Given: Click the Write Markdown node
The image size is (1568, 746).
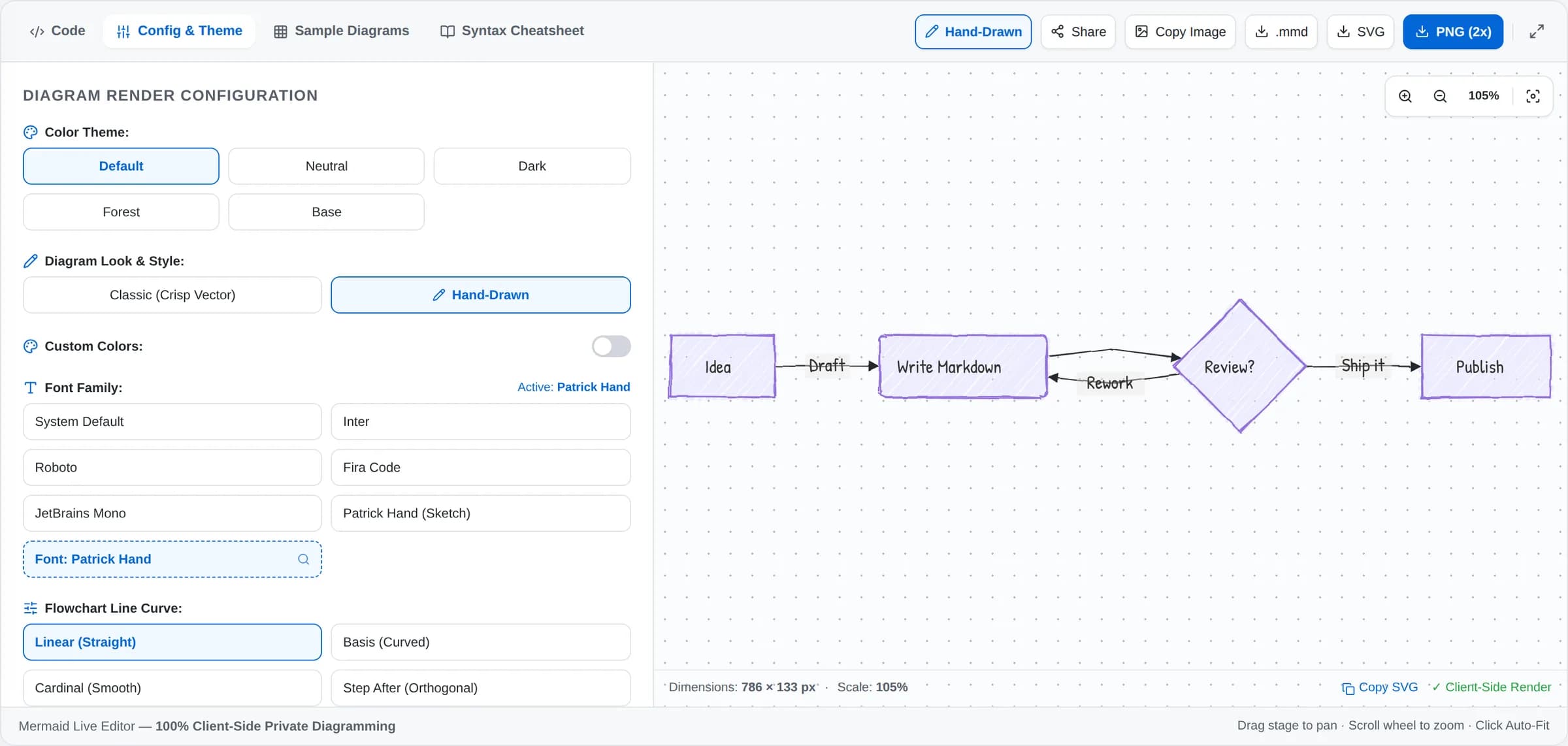Looking at the screenshot, I should pos(963,366).
